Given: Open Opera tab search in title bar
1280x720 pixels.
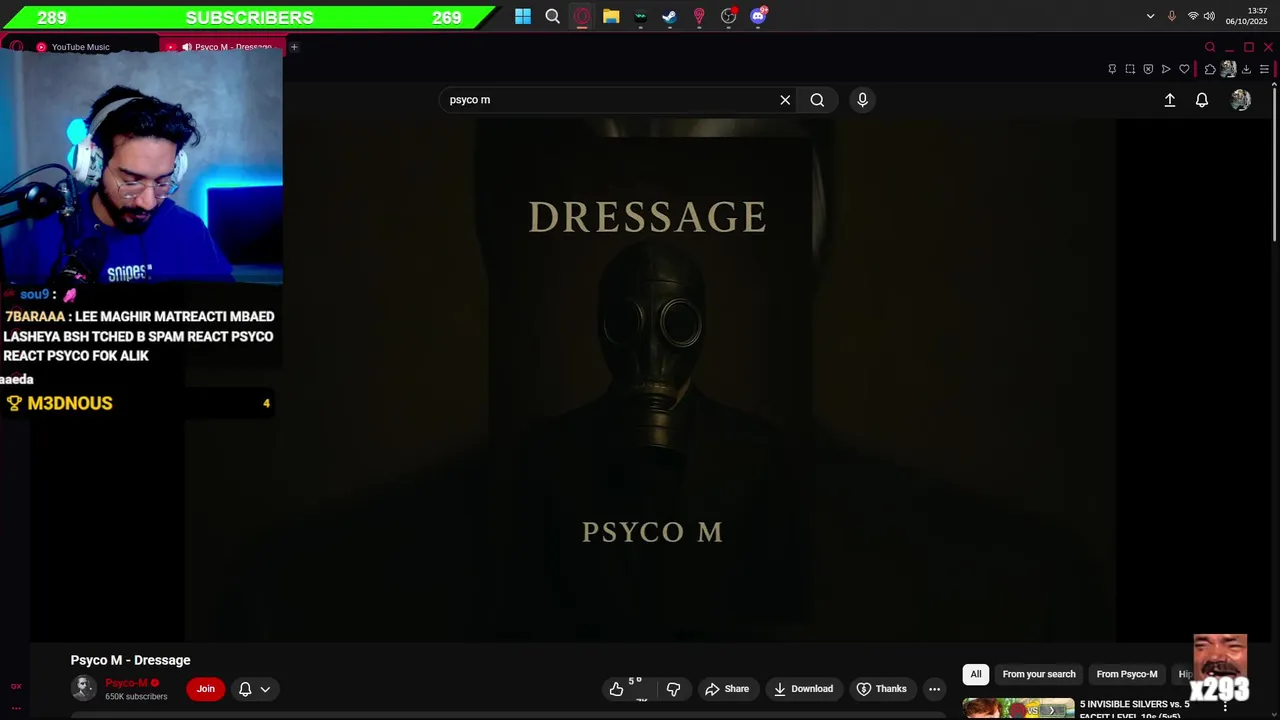Looking at the screenshot, I should [1210, 47].
